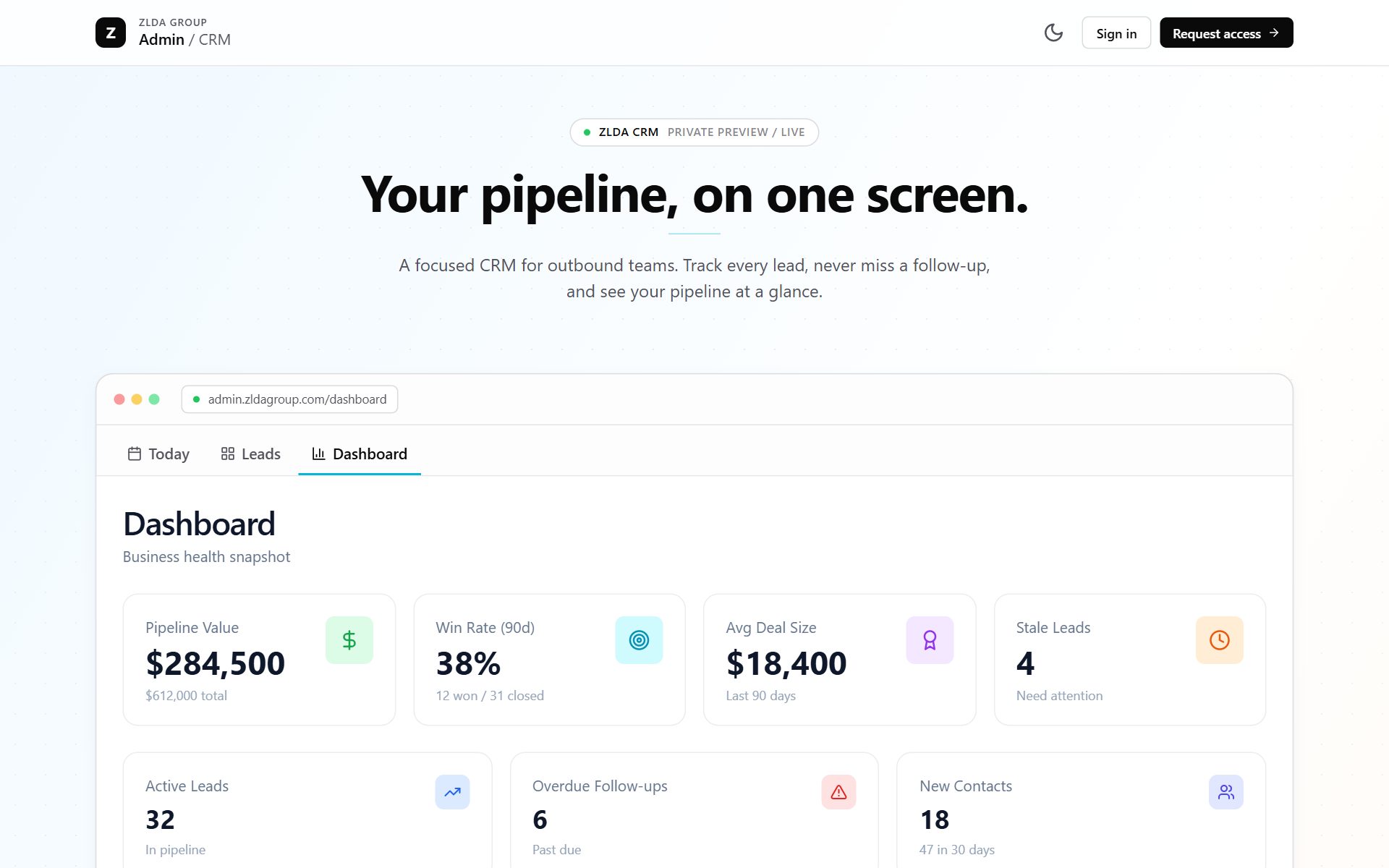The image size is (1389, 868).
Task: Click the green window dot beside the yellow one
Action: point(154,399)
